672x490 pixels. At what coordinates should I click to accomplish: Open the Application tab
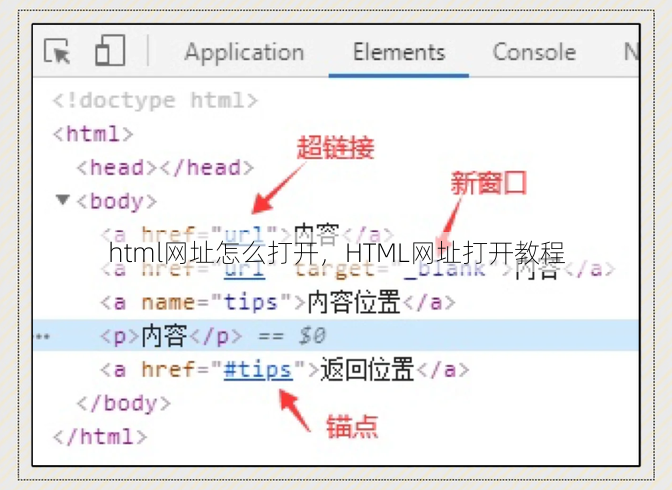tap(244, 52)
